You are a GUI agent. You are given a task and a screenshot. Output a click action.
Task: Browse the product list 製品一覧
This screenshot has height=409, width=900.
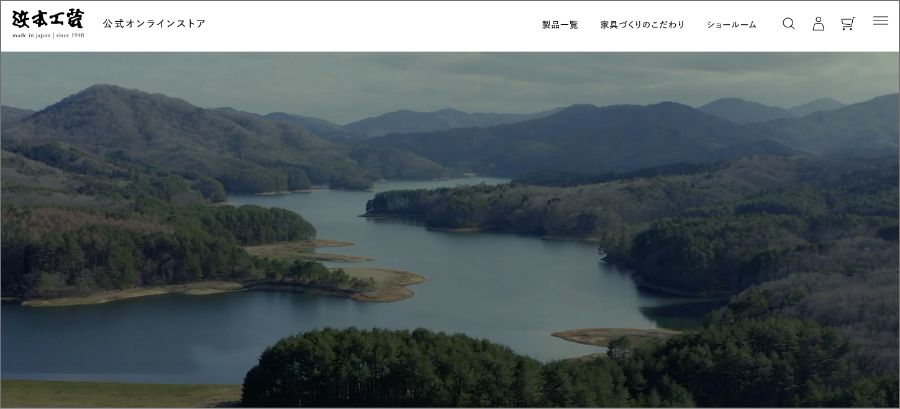[560, 25]
